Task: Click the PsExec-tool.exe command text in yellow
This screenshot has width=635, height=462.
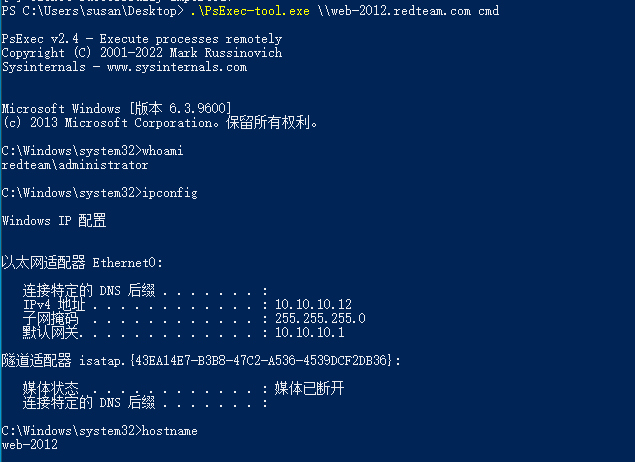Action: click(250, 11)
